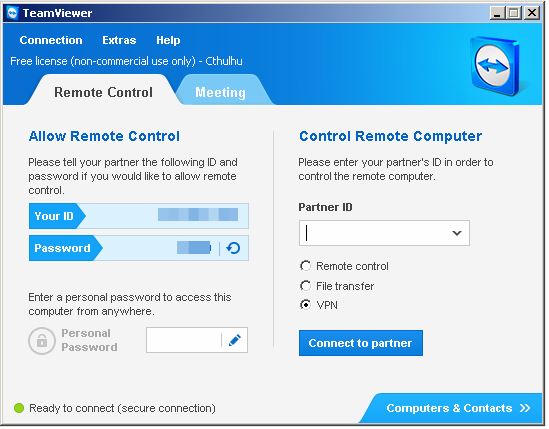Refresh the random password

233,248
